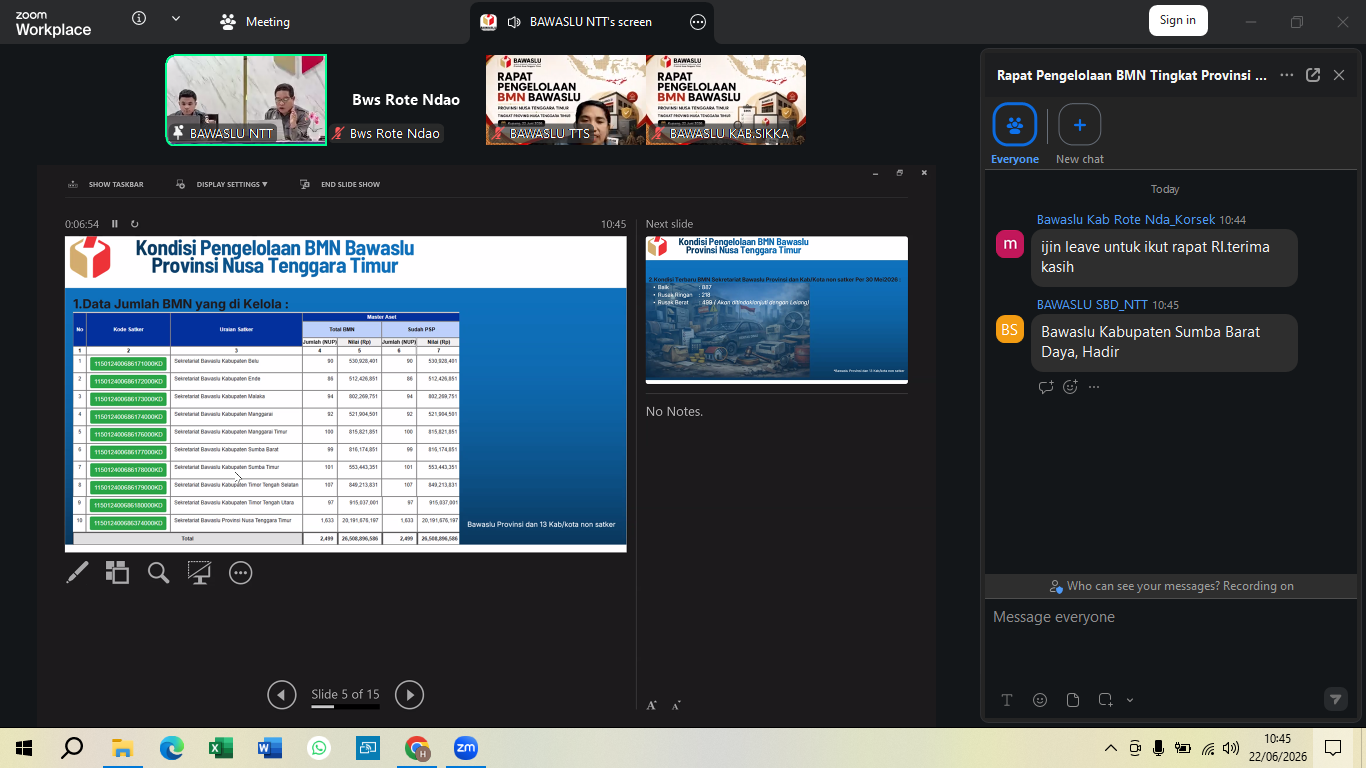This screenshot has height=768, width=1366.
Task: Restart the presentation timer
Action: [x=135, y=224]
